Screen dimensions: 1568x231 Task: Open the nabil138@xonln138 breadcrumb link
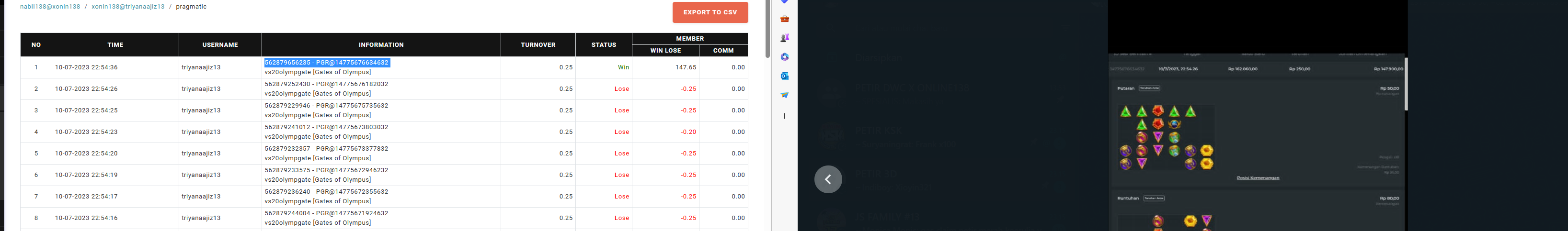click(50, 7)
